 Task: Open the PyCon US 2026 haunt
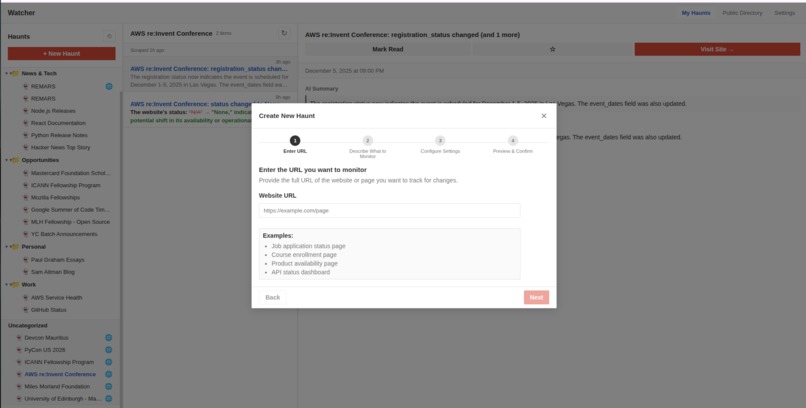(x=45, y=350)
